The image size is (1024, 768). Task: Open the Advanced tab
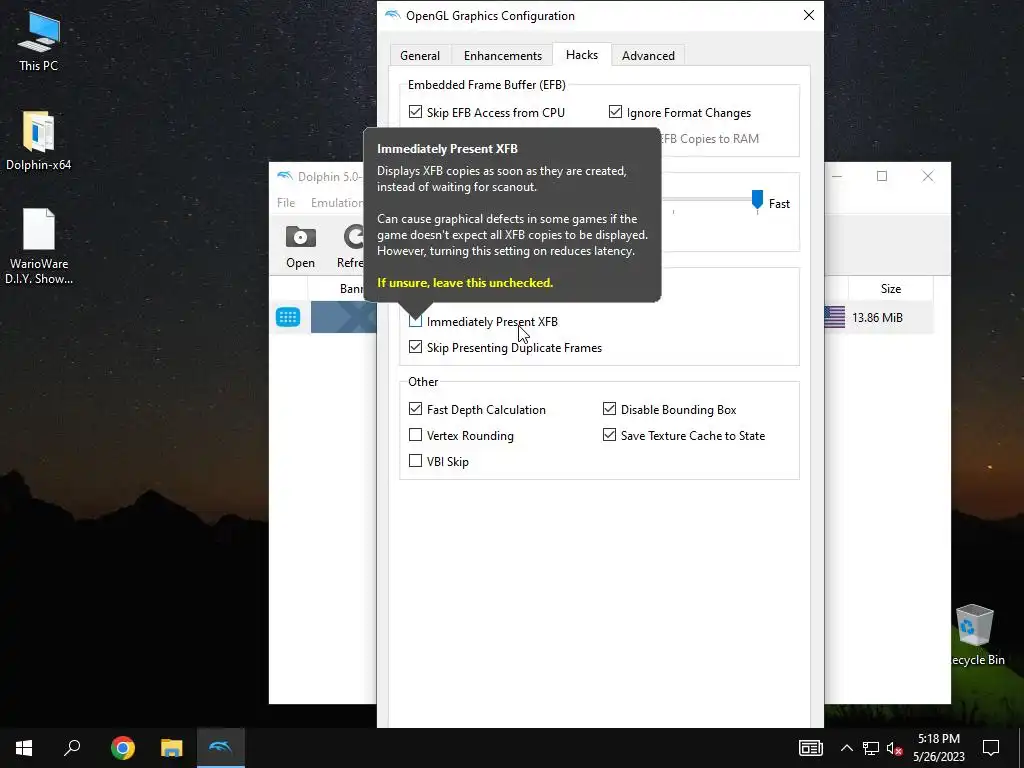click(x=648, y=56)
